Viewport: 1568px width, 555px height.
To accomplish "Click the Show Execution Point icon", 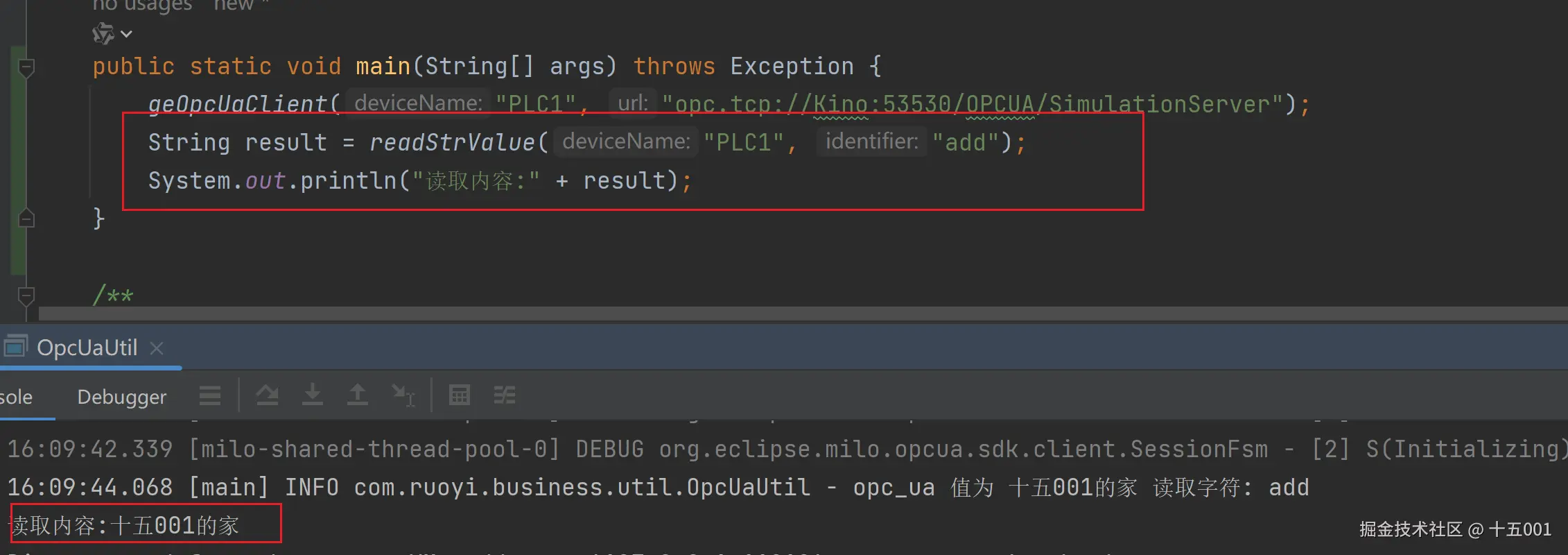I will coord(267,395).
